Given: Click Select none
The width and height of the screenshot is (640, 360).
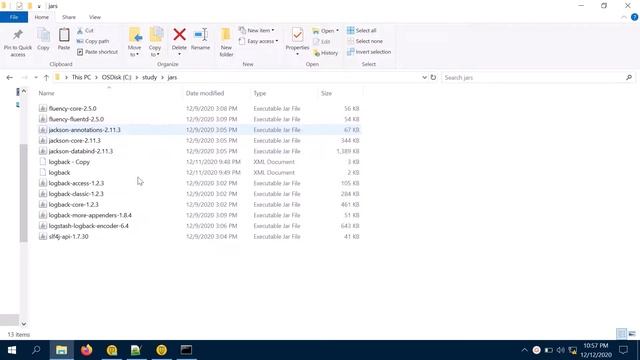Looking at the screenshot, I should coord(365,41).
